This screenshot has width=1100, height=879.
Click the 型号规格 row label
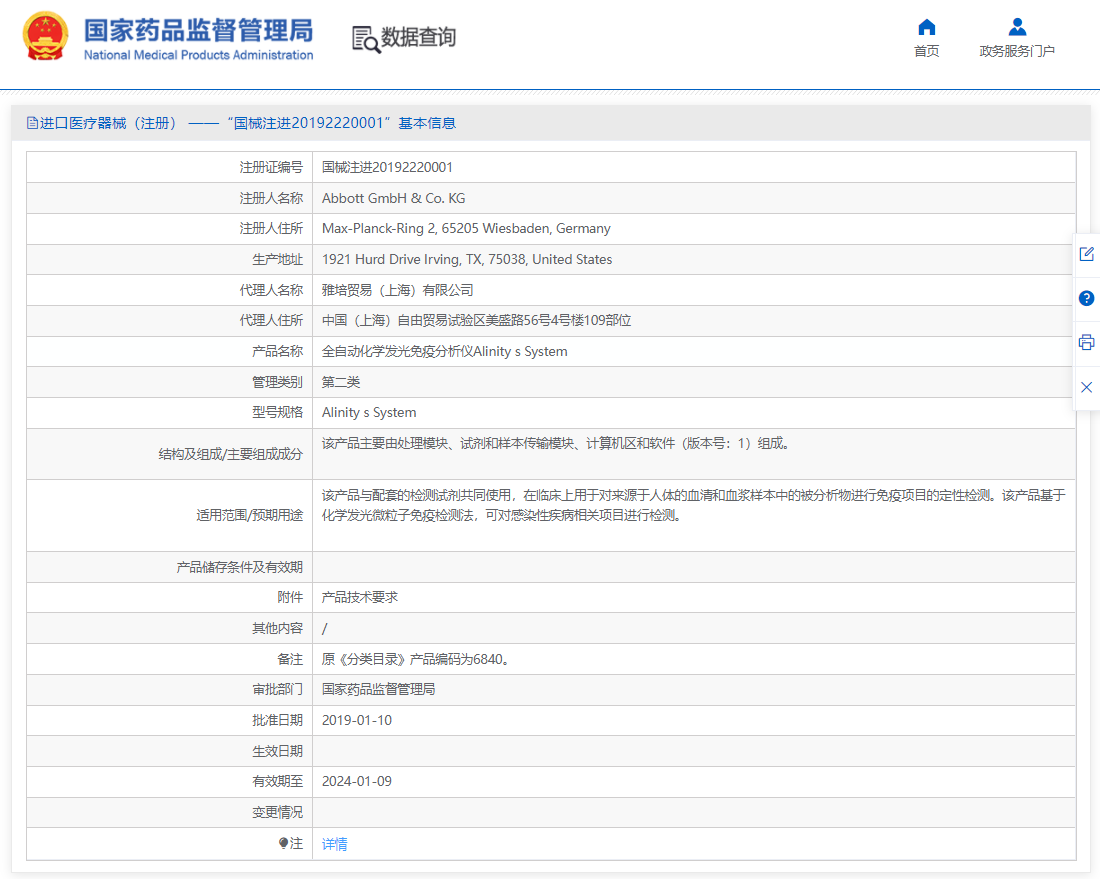coord(278,412)
